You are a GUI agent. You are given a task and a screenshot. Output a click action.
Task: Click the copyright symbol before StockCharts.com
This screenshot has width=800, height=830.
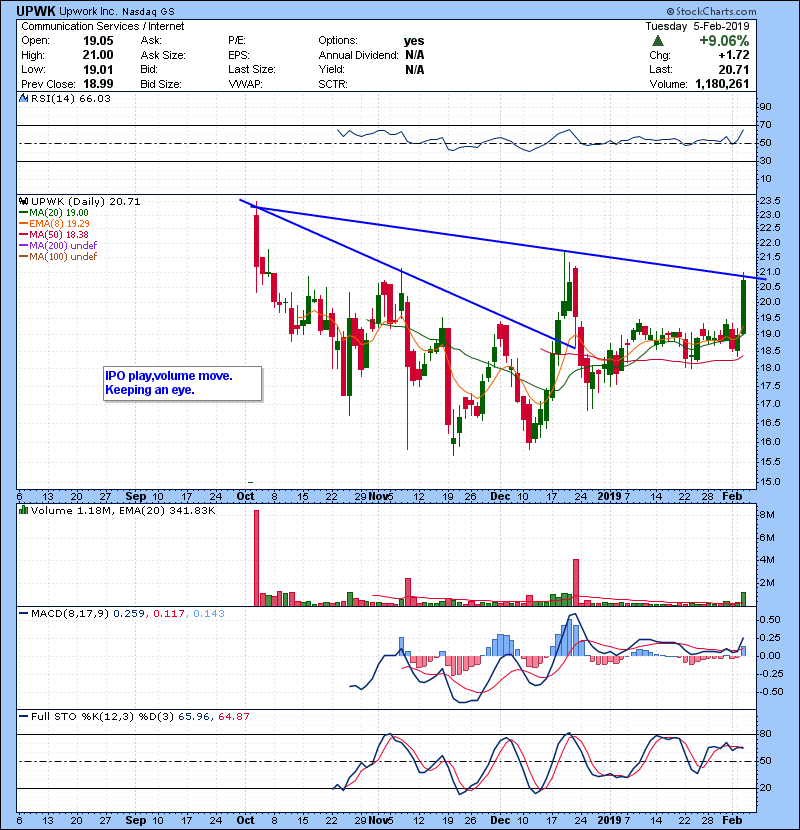tap(670, 11)
